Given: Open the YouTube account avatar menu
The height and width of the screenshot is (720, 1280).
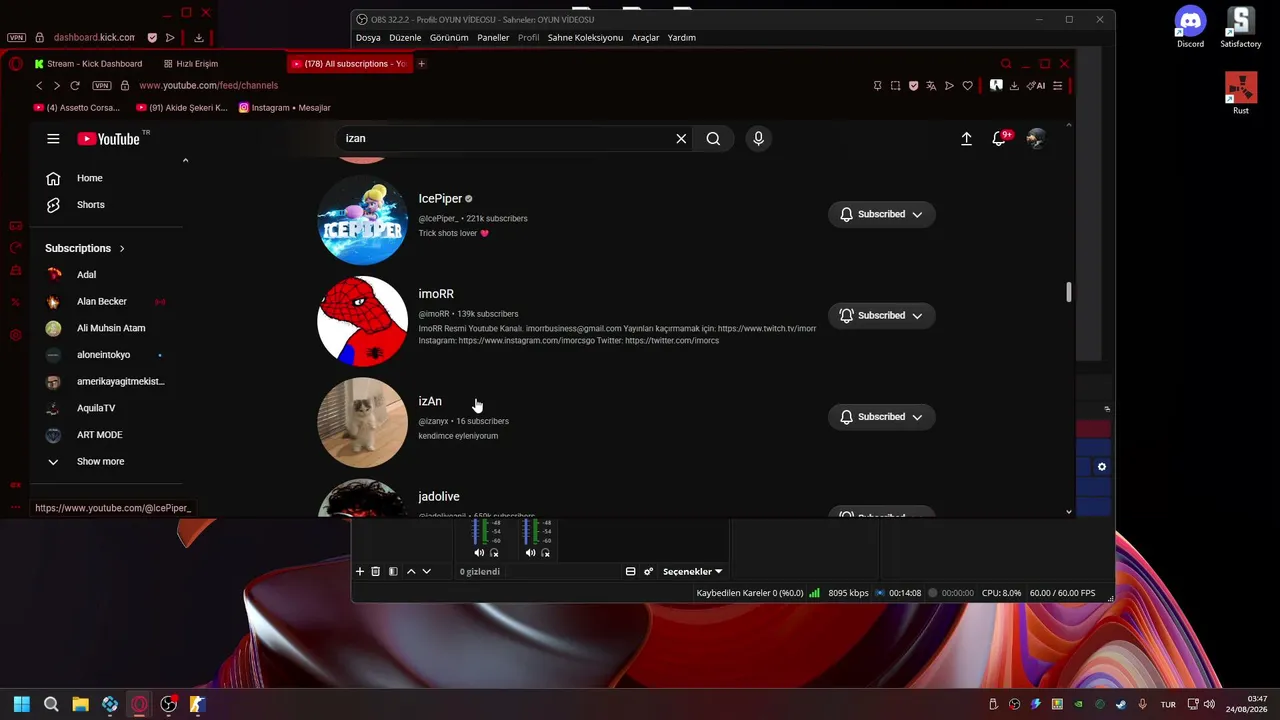Looking at the screenshot, I should (x=1036, y=139).
